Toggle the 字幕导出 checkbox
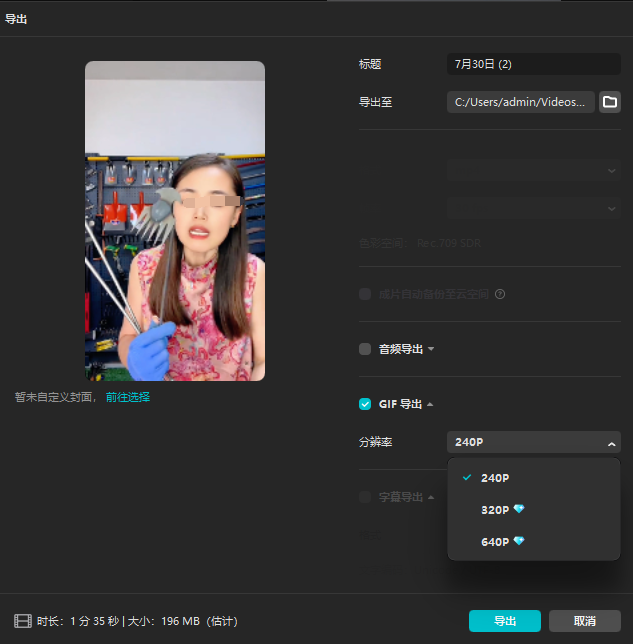The image size is (633, 644). [x=365, y=496]
